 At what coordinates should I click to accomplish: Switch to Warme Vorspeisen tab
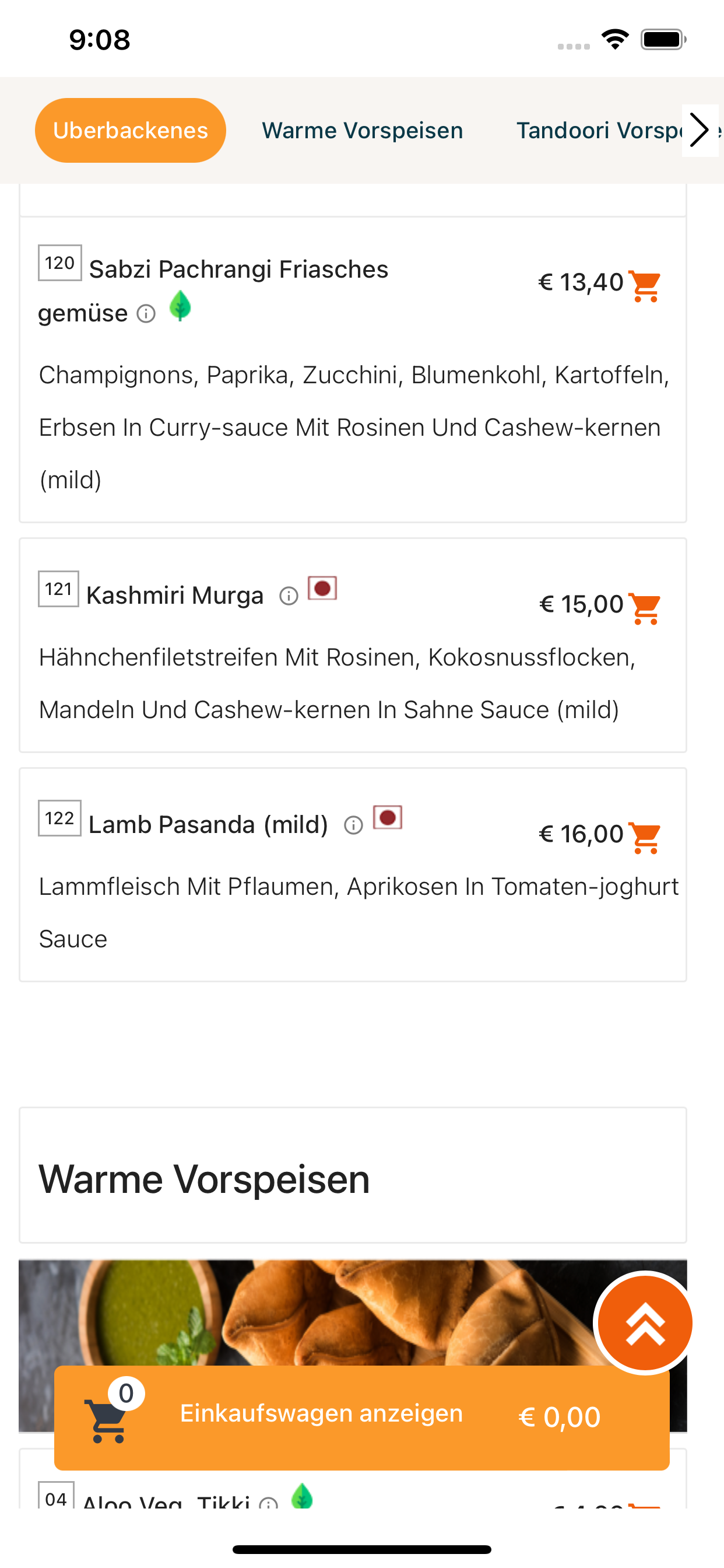point(362,130)
